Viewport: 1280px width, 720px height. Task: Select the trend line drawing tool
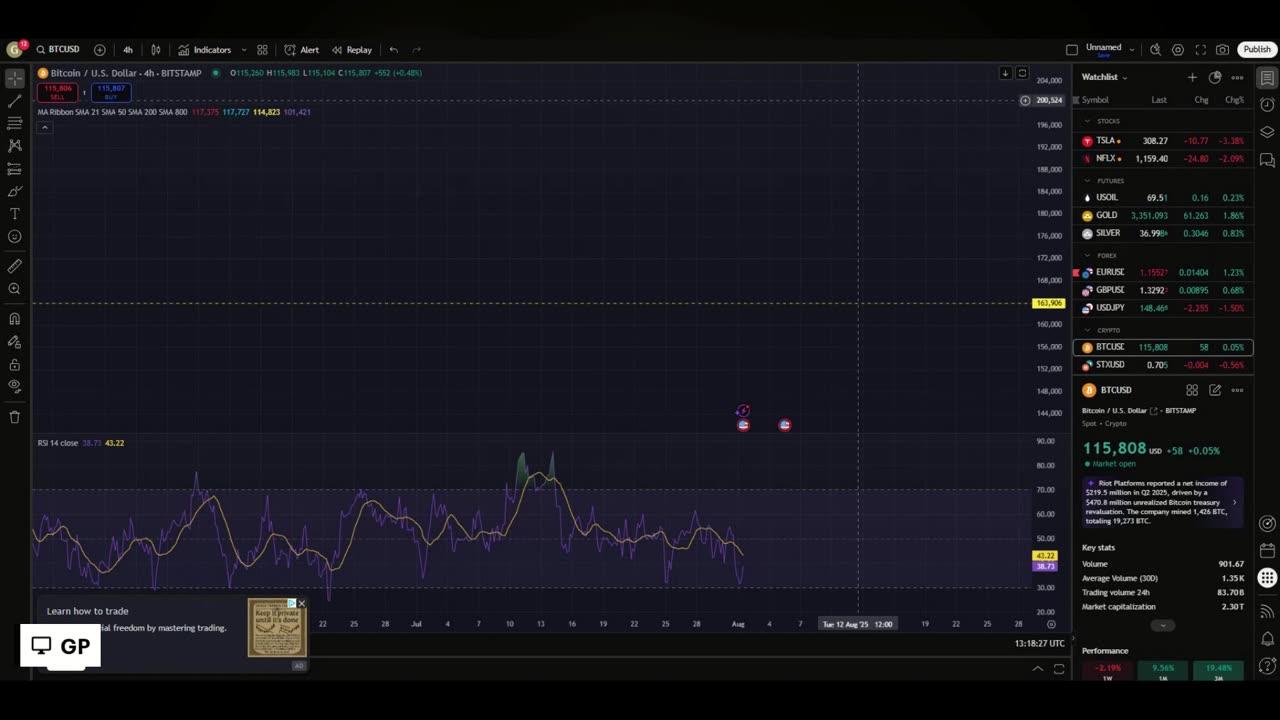point(15,101)
